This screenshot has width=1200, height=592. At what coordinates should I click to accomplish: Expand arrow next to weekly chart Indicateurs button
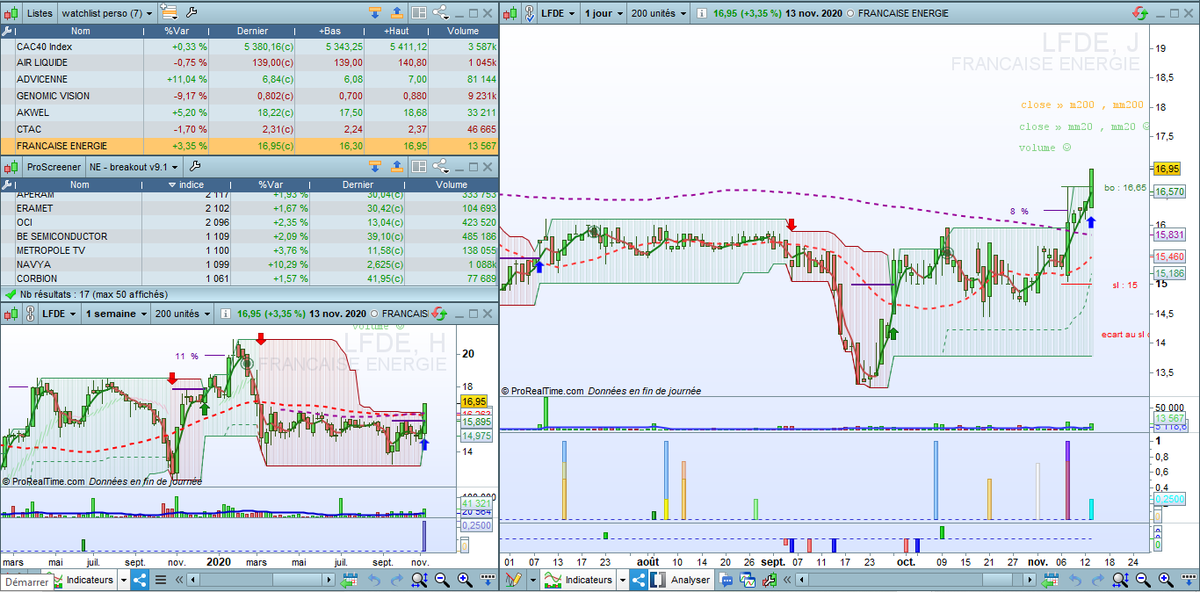pyautogui.click(x=123, y=580)
